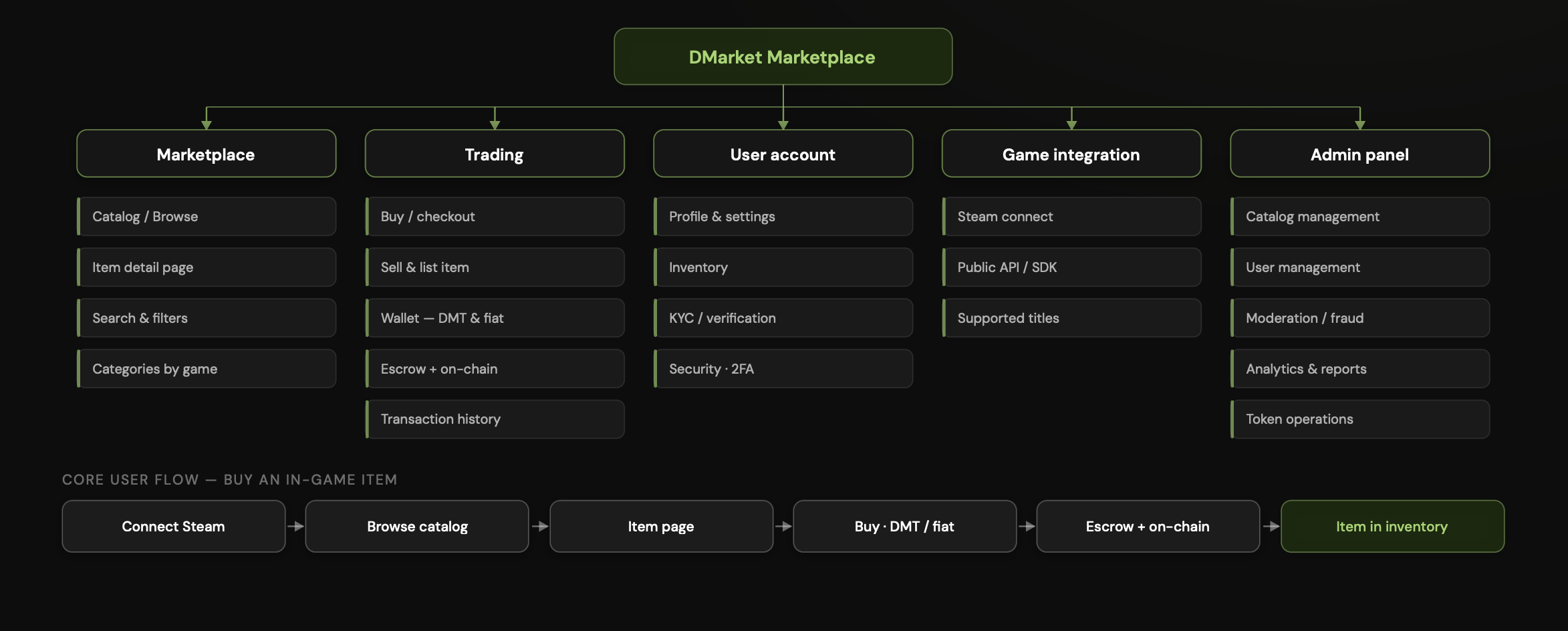Select "Sell & list item" entry
This screenshot has height=631, width=1568.
[x=495, y=267]
